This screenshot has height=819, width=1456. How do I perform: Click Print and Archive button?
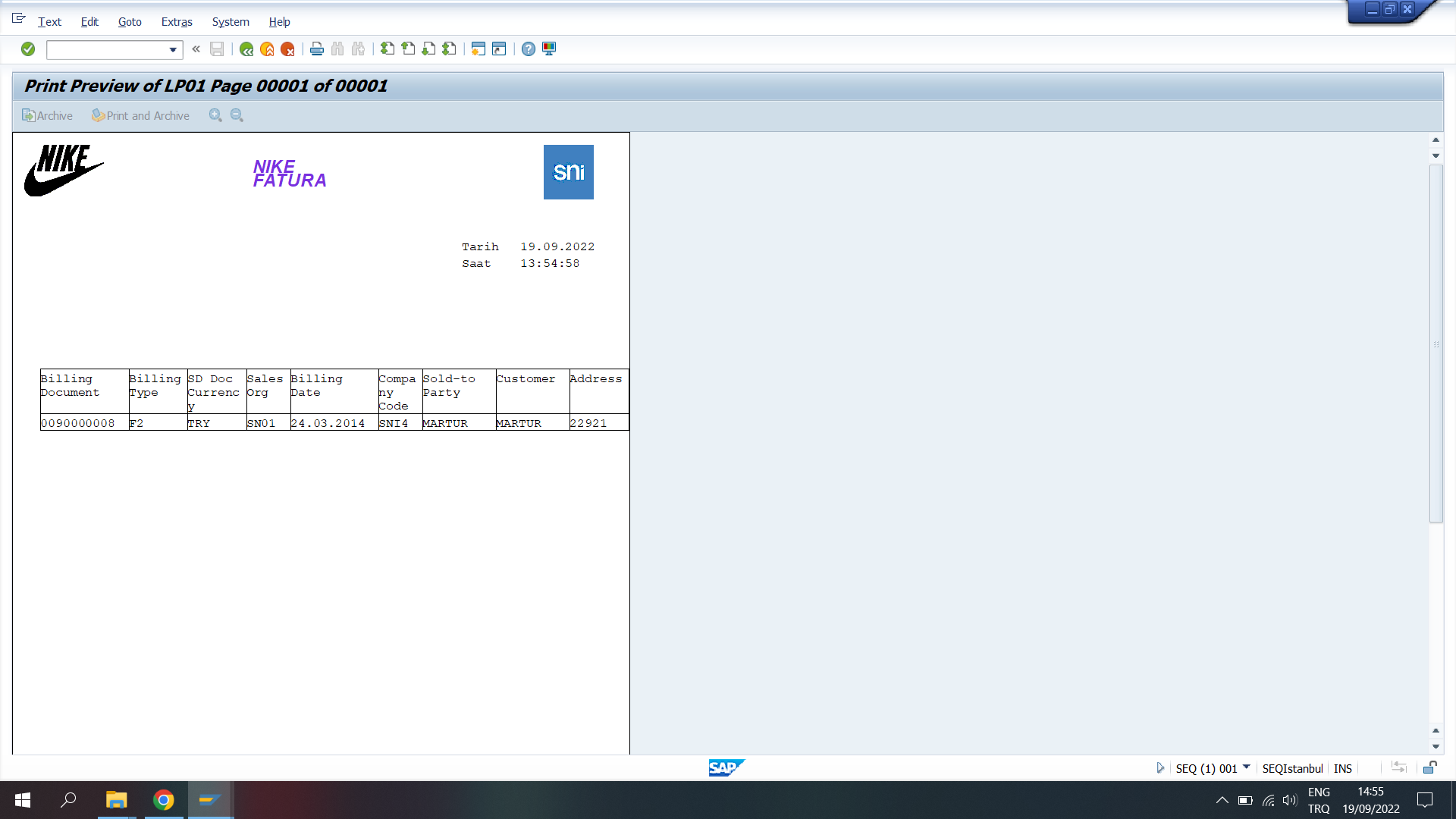tap(141, 115)
